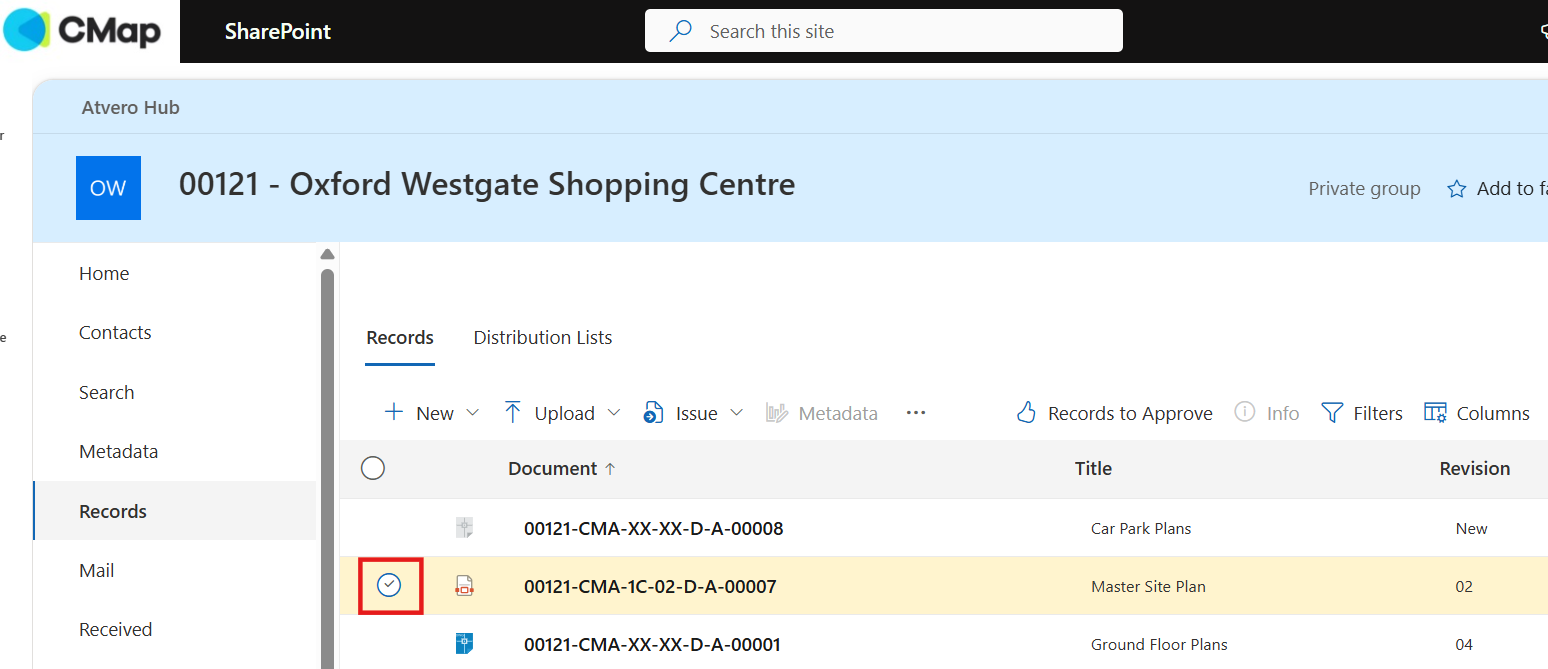Click the Upload arrow icon

click(x=513, y=412)
